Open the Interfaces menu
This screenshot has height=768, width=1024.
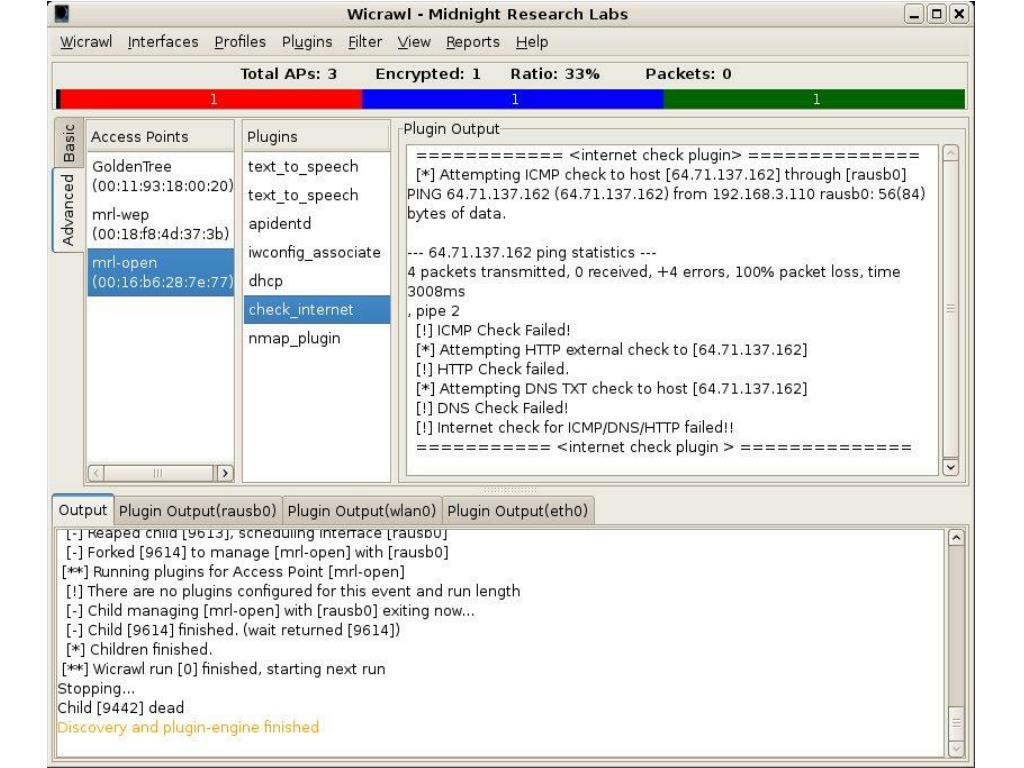pos(163,42)
